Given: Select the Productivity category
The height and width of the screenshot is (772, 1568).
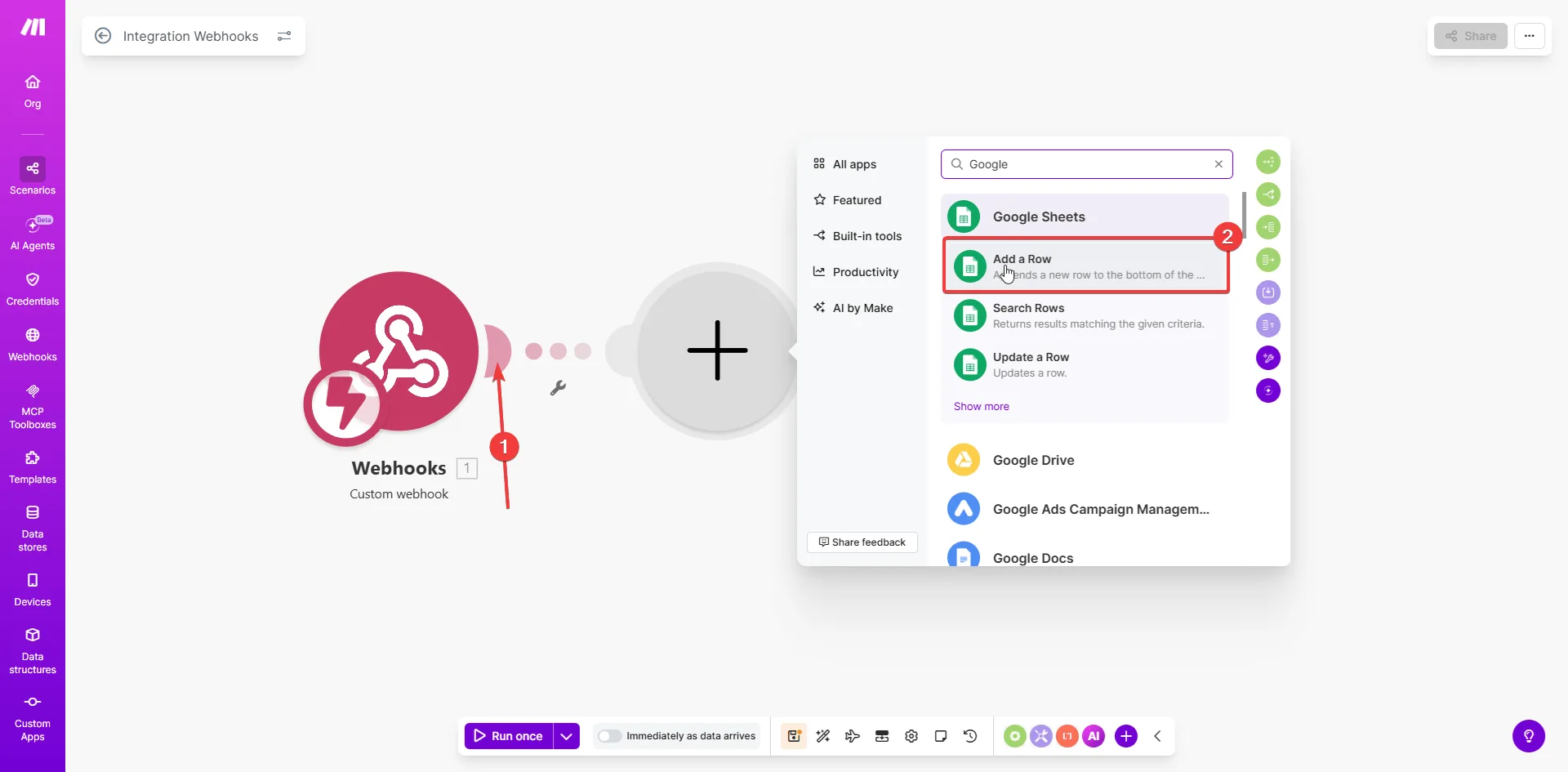Looking at the screenshot, I should [x=856, y=272].
